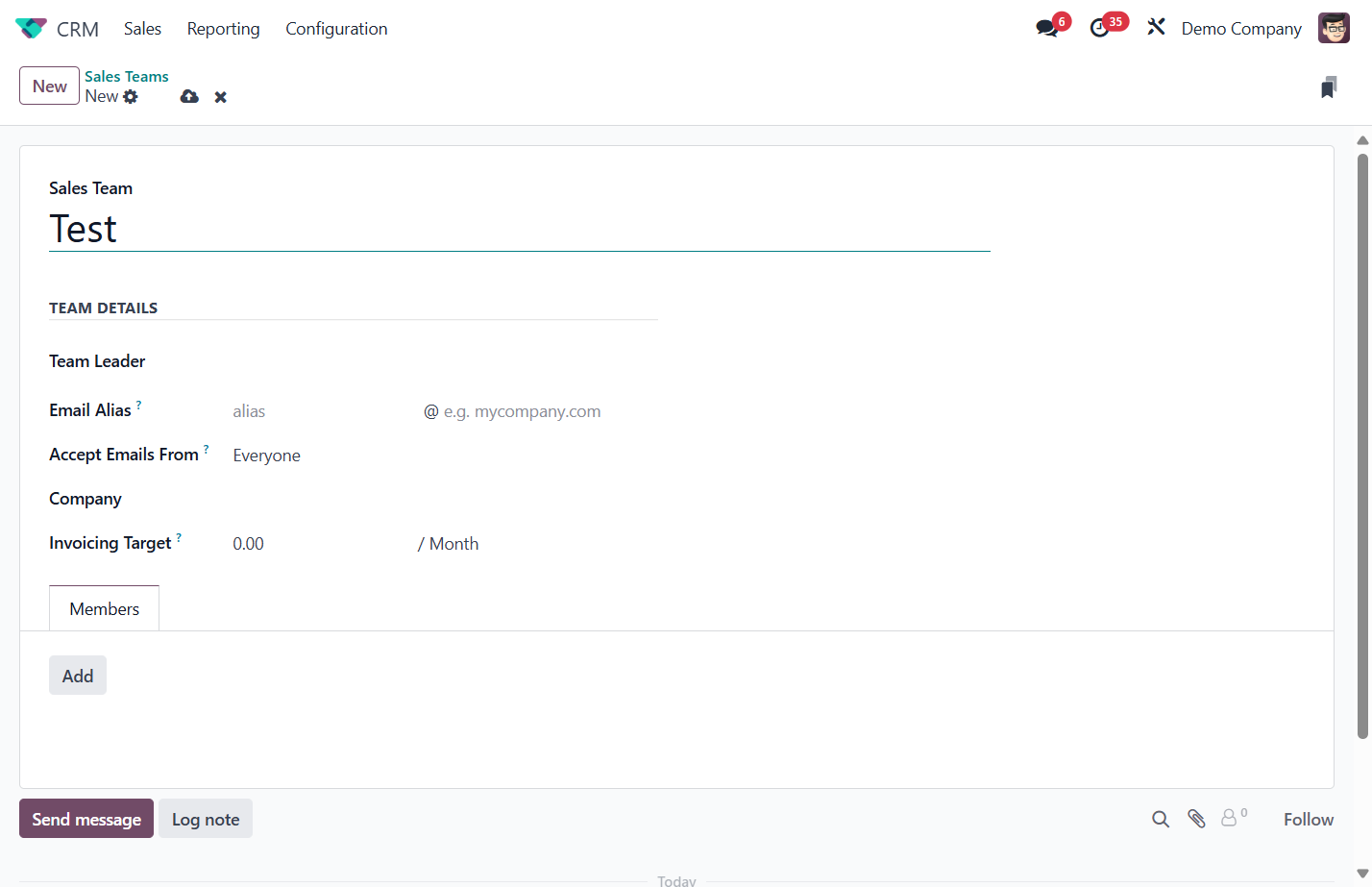Open the developer tools wrench icon
The width and height of the screenshot is (1372, 887).
click(1156, 28)
